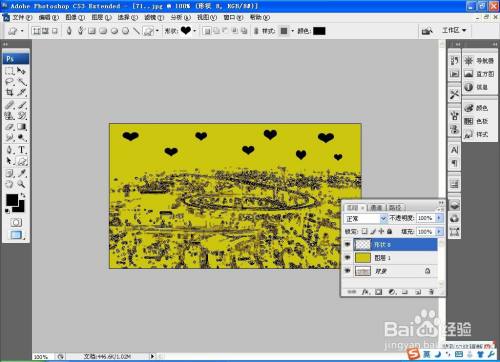This screenshot has width=500, height=362.
Task: Toggle lock transparent pixels
Action: [x=365, y=231]
